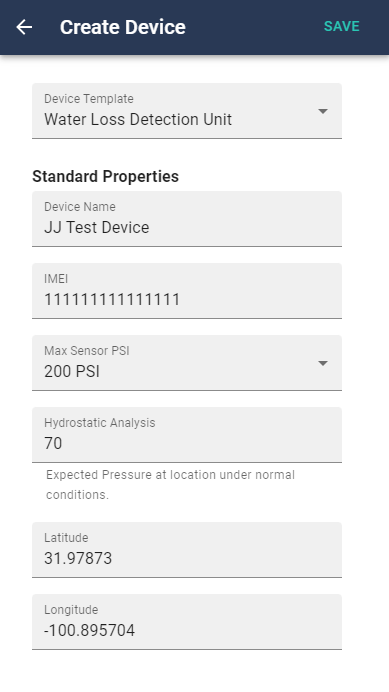This screenshot has width=389, height=692.
Task: Click the 200 PSI selected value
Action: pyautogui.click(x=72, y=372)
